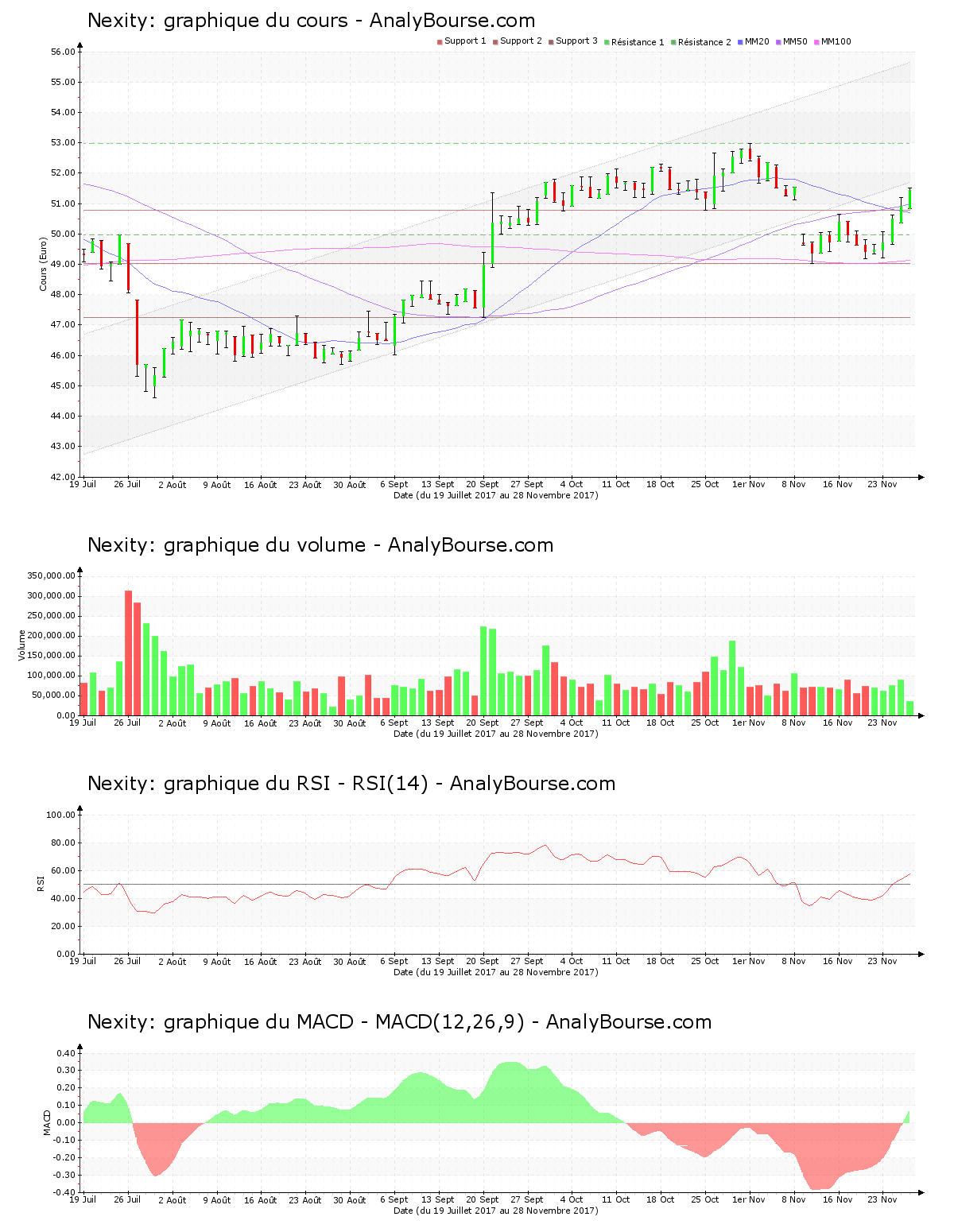Click '4 Oct' under the RSI chart
Viewport: 954px width, 1232px height.
point(571,961)
